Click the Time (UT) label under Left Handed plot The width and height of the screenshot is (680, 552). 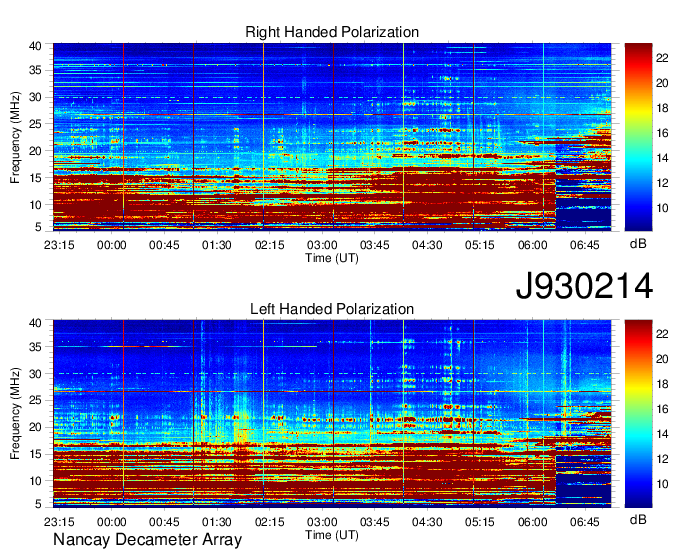[332, 535]
